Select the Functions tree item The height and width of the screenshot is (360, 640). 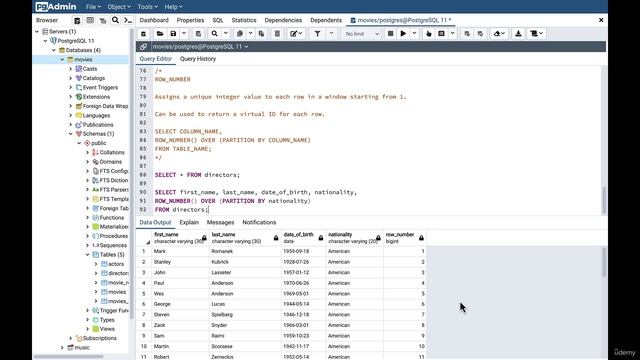(x=111, y=218)
